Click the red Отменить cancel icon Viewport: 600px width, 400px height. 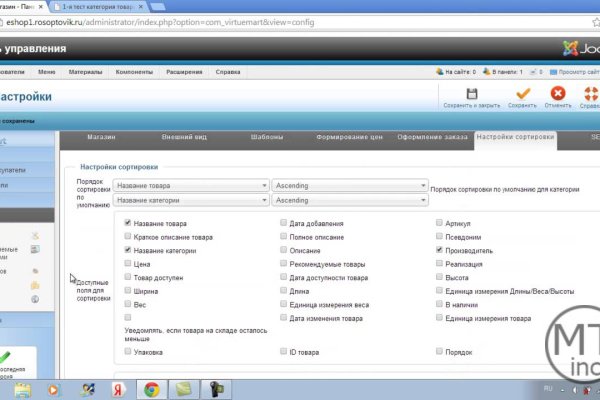tap(557, 94)
